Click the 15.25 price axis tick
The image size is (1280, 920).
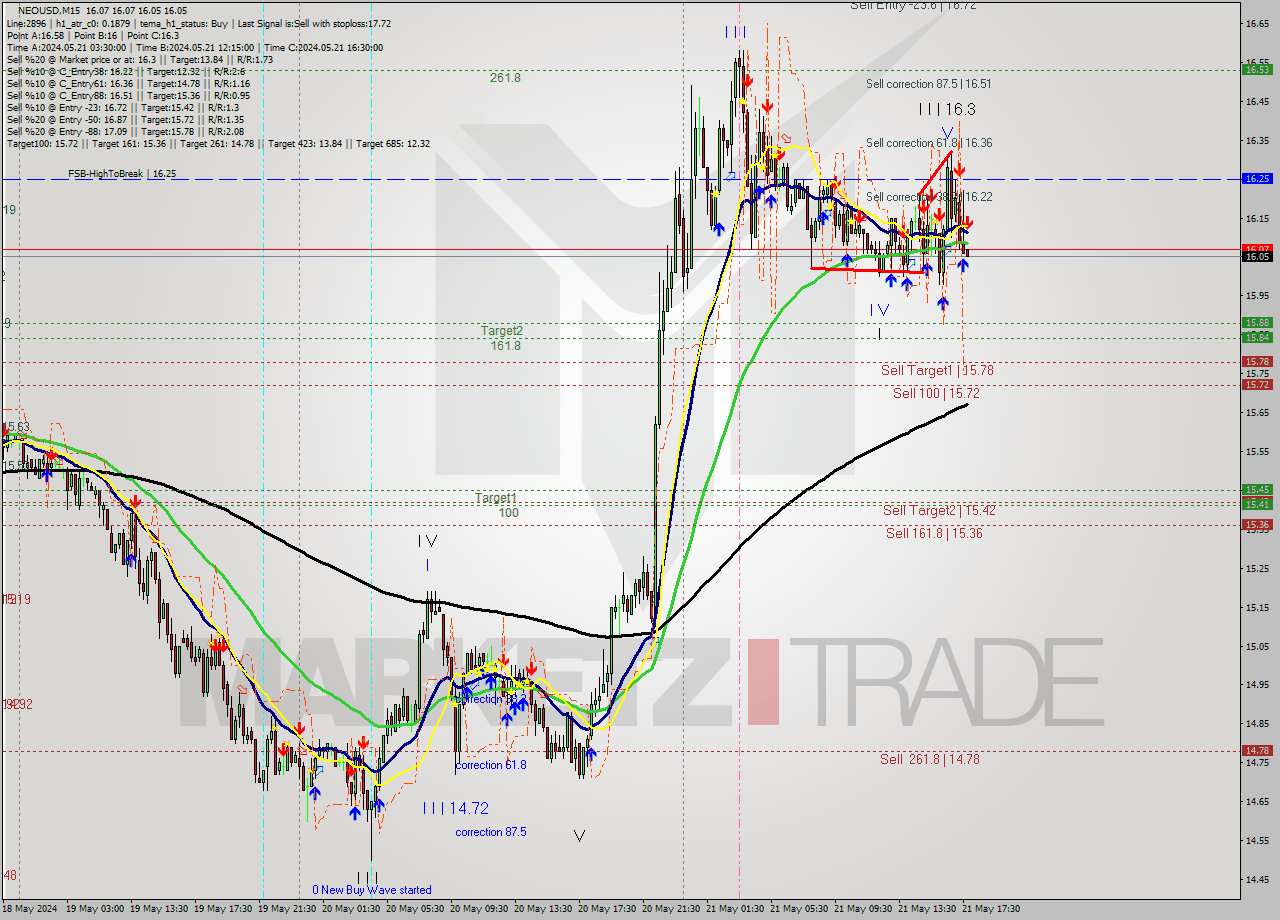pos(1256,568)
